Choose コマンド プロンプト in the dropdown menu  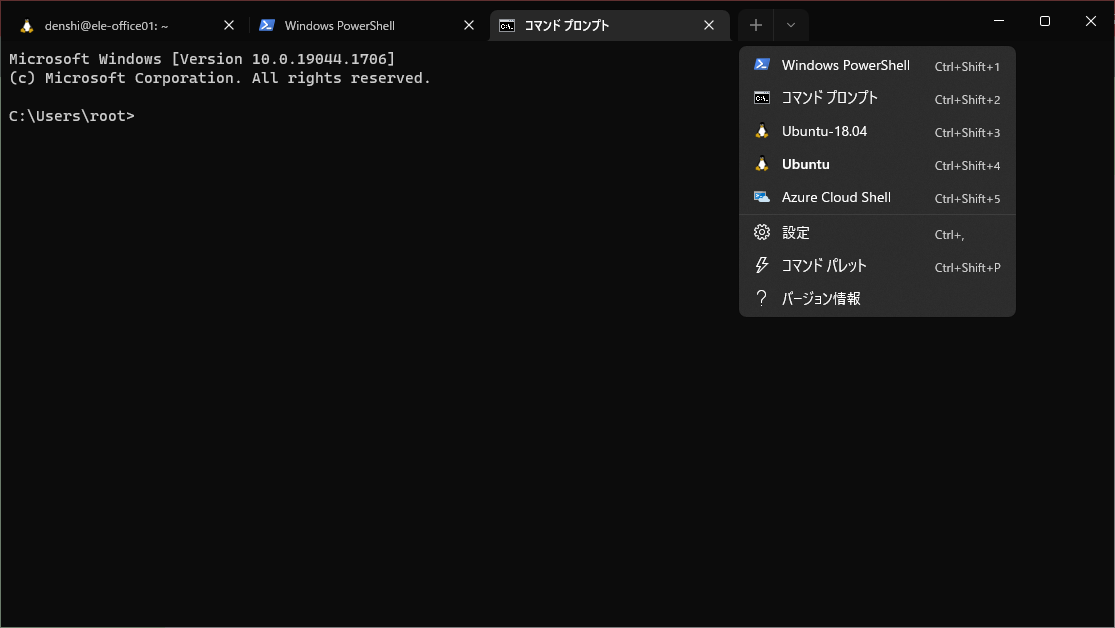pyautogui.click(x=877, y=98)
